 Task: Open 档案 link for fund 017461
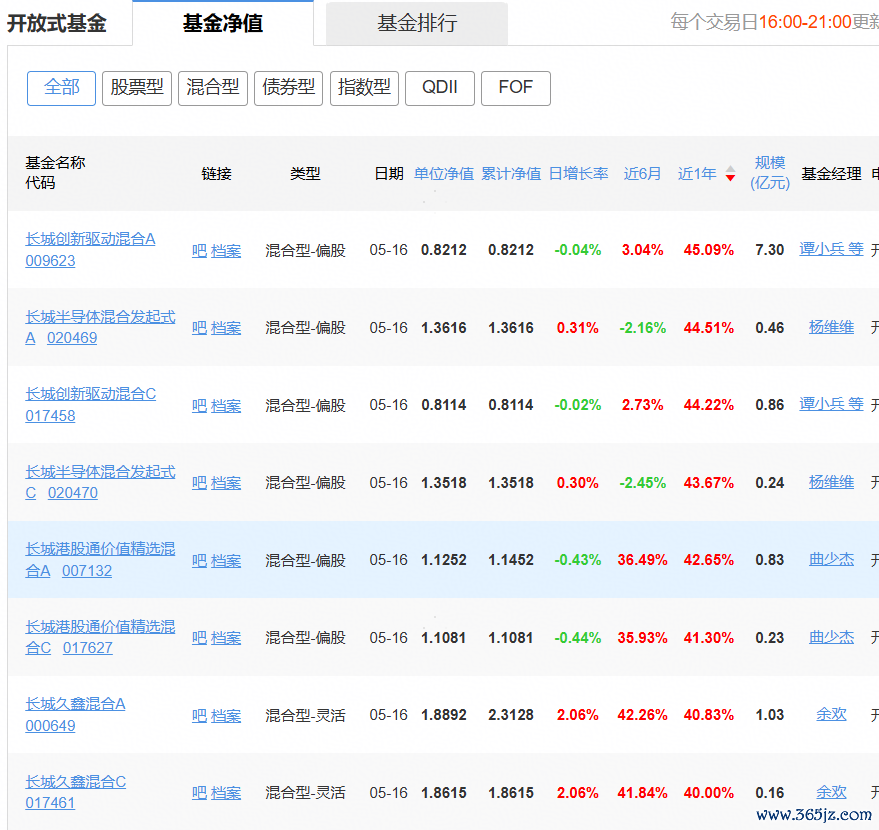tap(226, 794)
